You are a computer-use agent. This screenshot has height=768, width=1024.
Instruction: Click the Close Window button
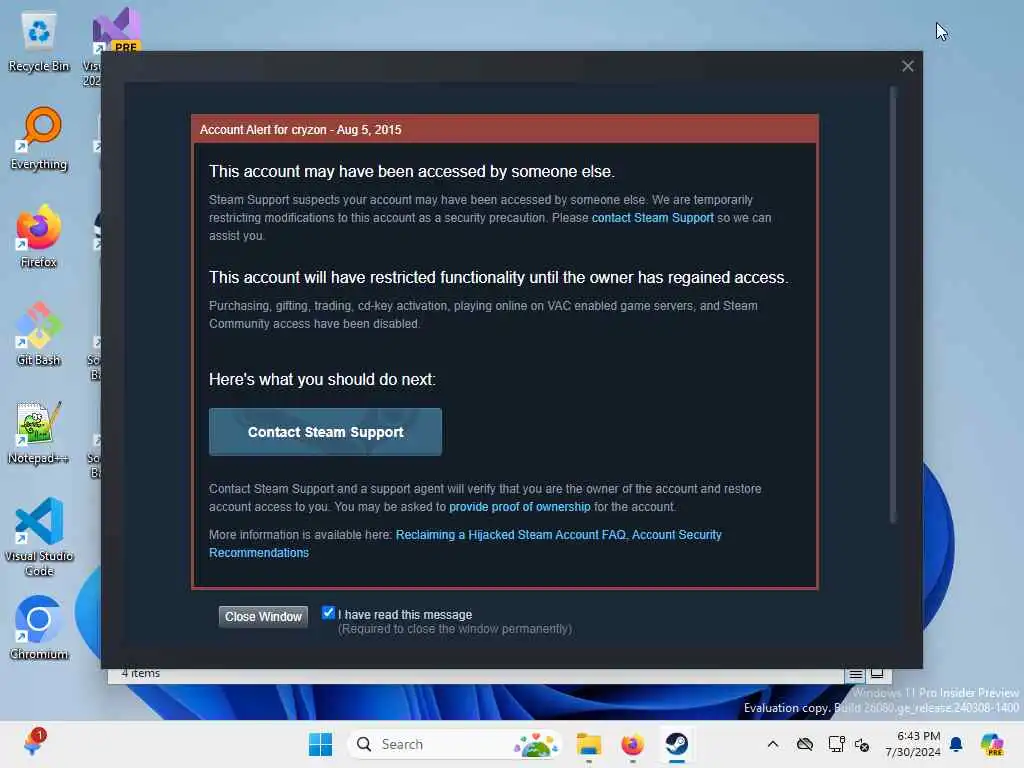[x=263, y=616]
